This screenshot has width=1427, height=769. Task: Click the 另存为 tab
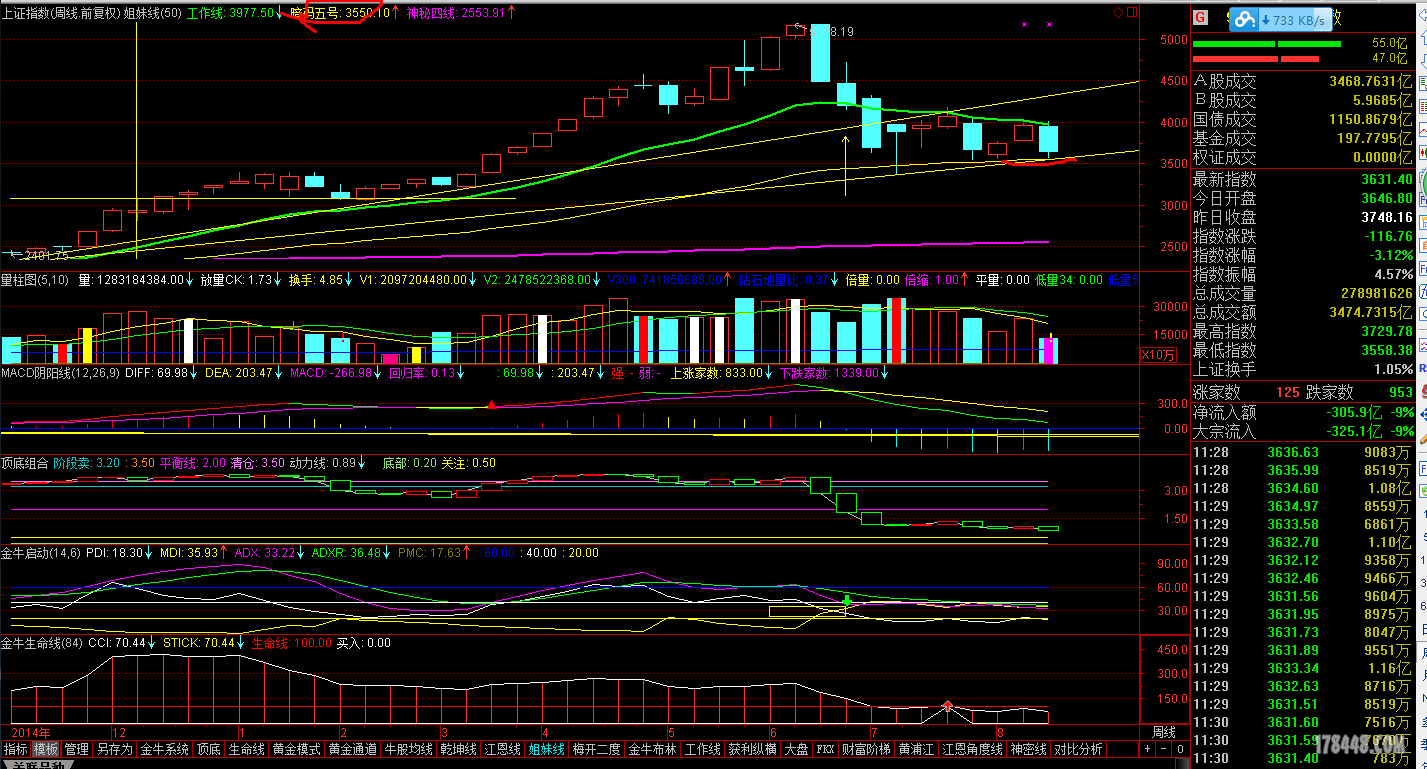(x=113, y=748)
